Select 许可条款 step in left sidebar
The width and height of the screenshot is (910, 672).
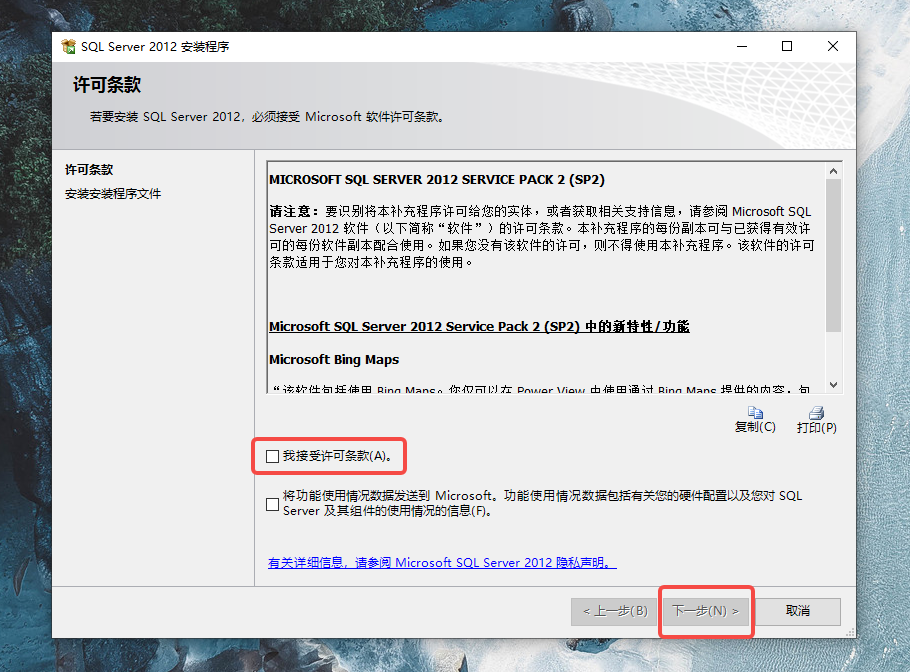89,170
